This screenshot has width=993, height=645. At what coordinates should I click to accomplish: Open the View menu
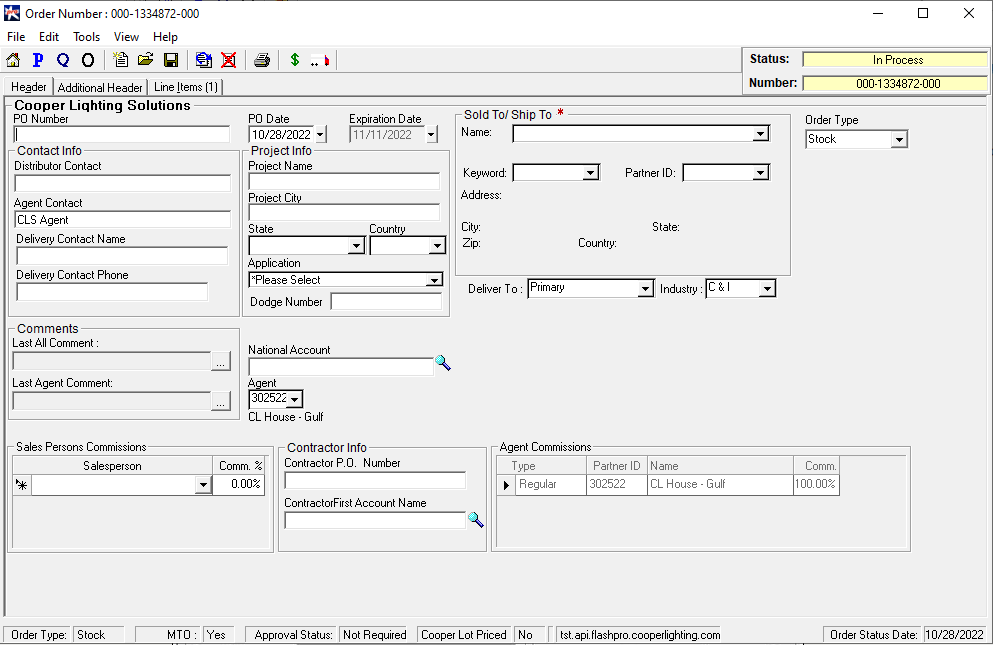click(x=126, y=37)
